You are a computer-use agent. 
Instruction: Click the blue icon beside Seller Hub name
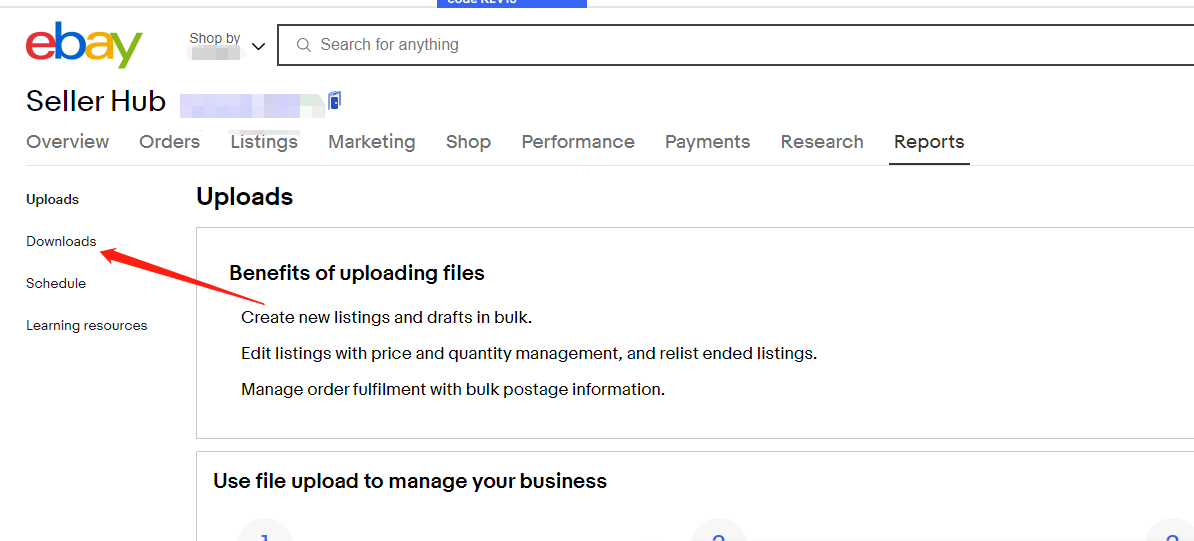coord(334,101)
